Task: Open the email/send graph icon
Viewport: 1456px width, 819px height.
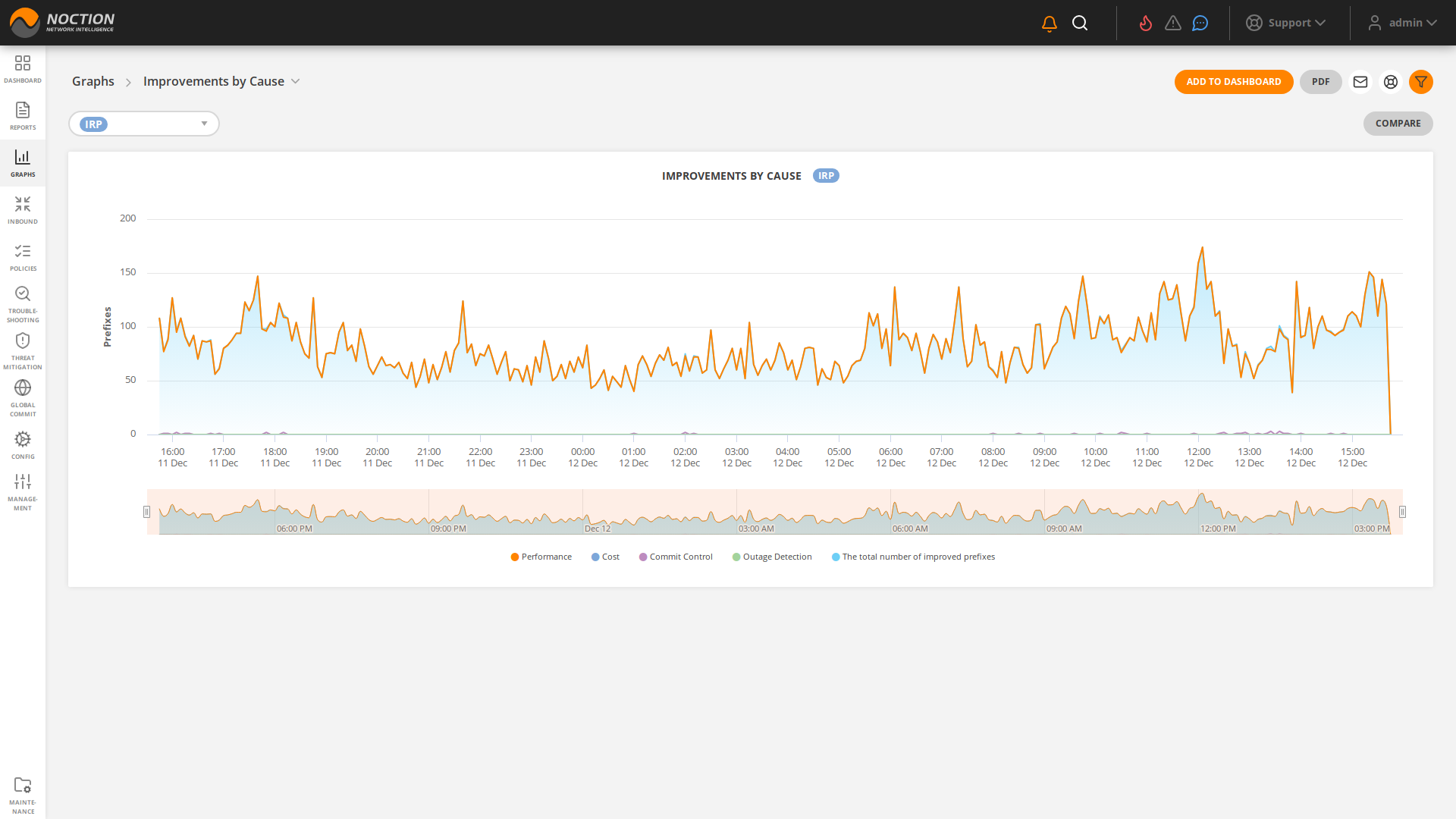Action: tap(1360, 82)
